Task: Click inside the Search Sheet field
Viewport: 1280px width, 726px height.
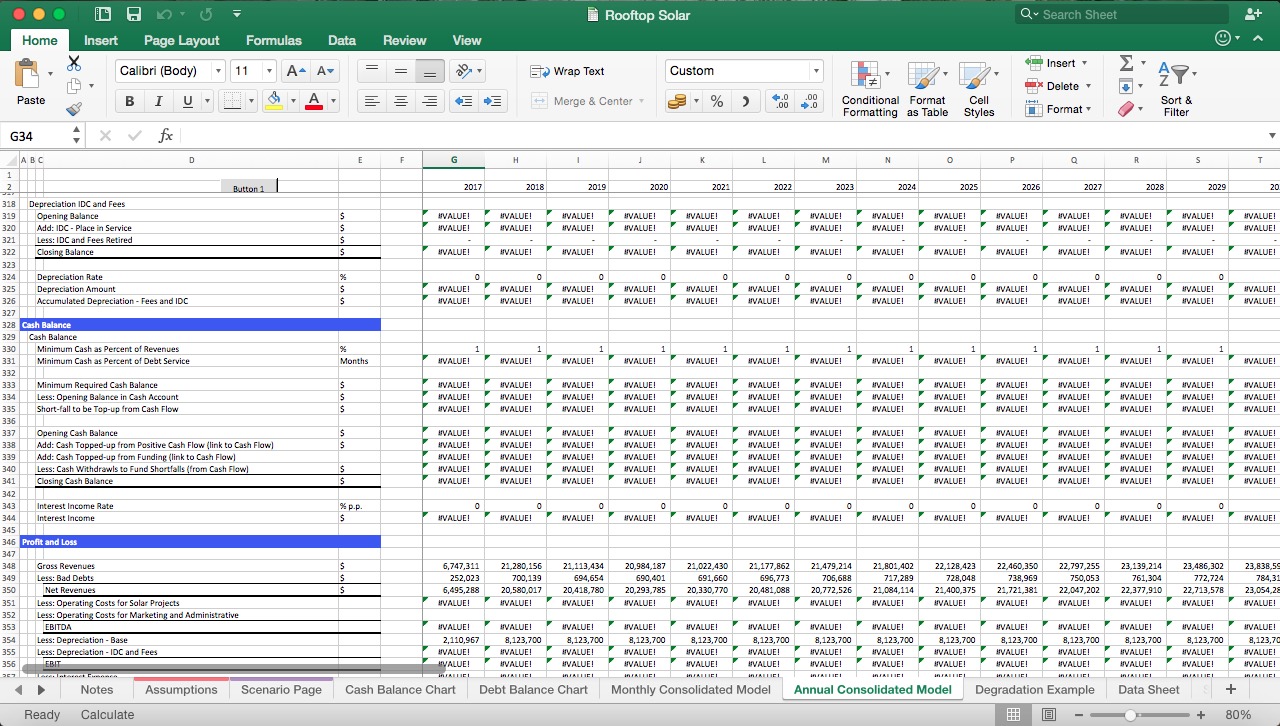Action: (1120, 14)
